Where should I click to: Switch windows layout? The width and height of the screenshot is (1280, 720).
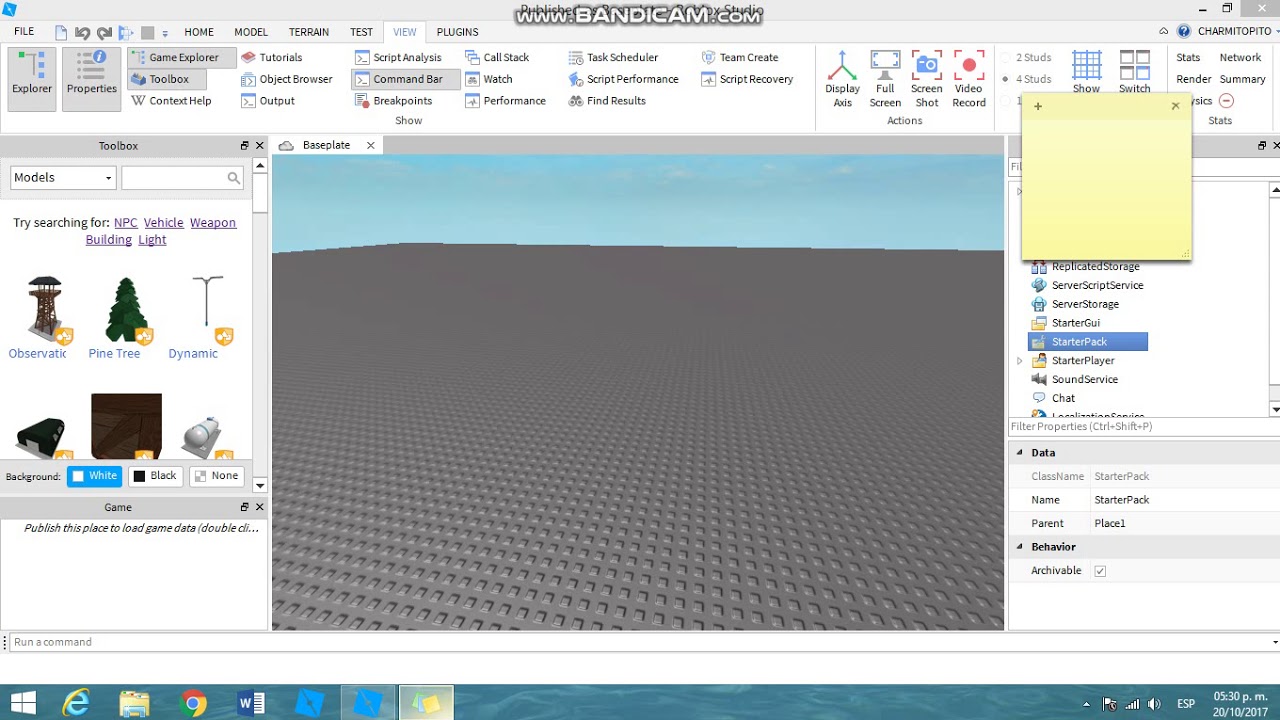[1134, 72]
